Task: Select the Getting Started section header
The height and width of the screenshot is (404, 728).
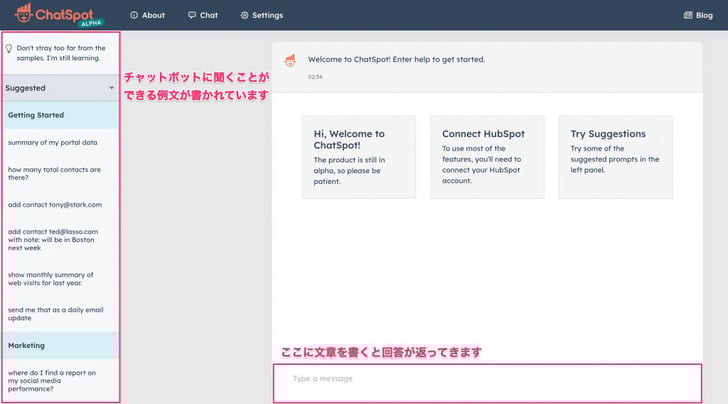Action: pyautogui.click(x=60, y=115)
